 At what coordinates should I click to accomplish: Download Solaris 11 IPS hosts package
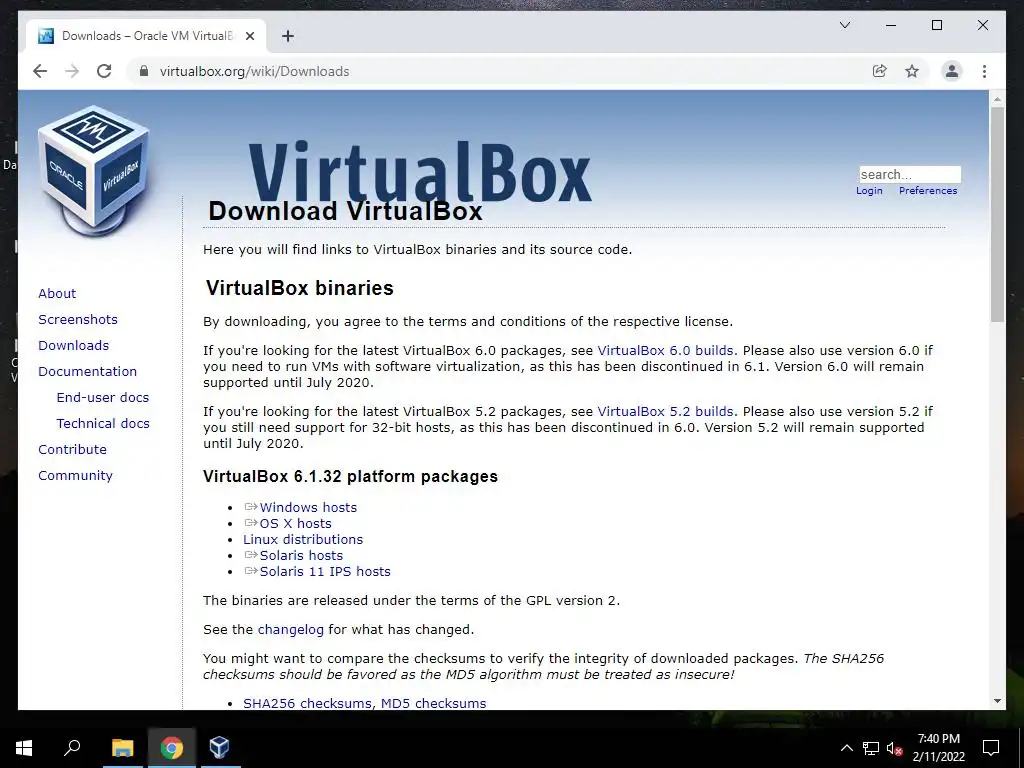[x=325, y=571]
